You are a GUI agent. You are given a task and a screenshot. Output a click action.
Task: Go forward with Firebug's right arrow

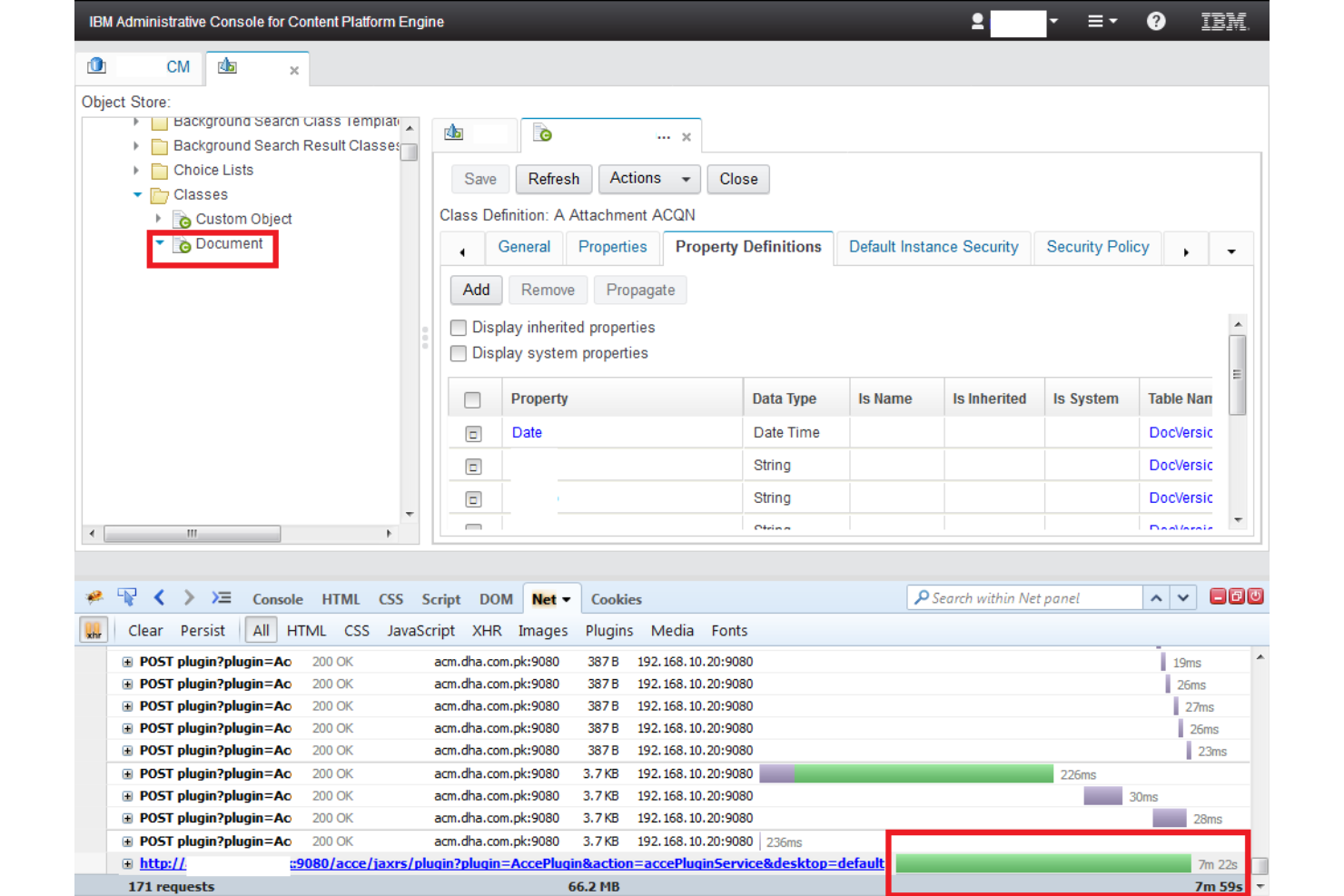point(189,597)
